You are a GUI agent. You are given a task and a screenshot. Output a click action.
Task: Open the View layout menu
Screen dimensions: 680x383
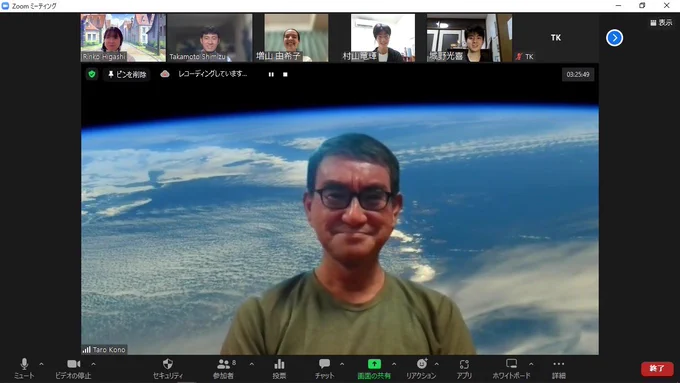[661, 23]
